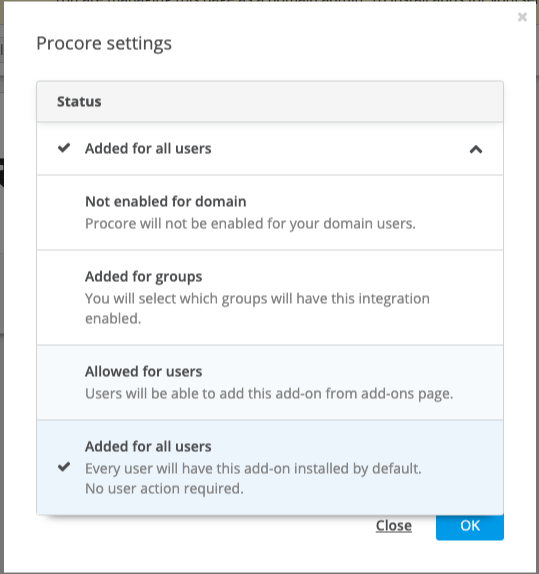Select the 'Added for all users' list option
The image size is (539, 574).
[x=270, y=467]
